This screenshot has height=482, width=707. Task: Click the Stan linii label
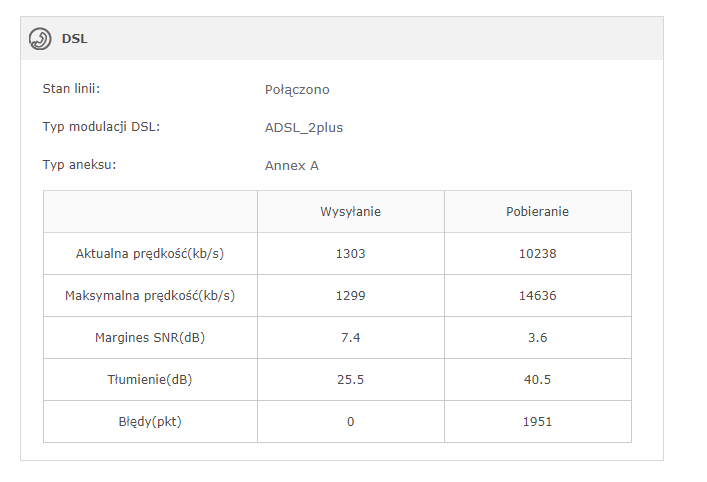pyautogui.click(x=71, y=89)
